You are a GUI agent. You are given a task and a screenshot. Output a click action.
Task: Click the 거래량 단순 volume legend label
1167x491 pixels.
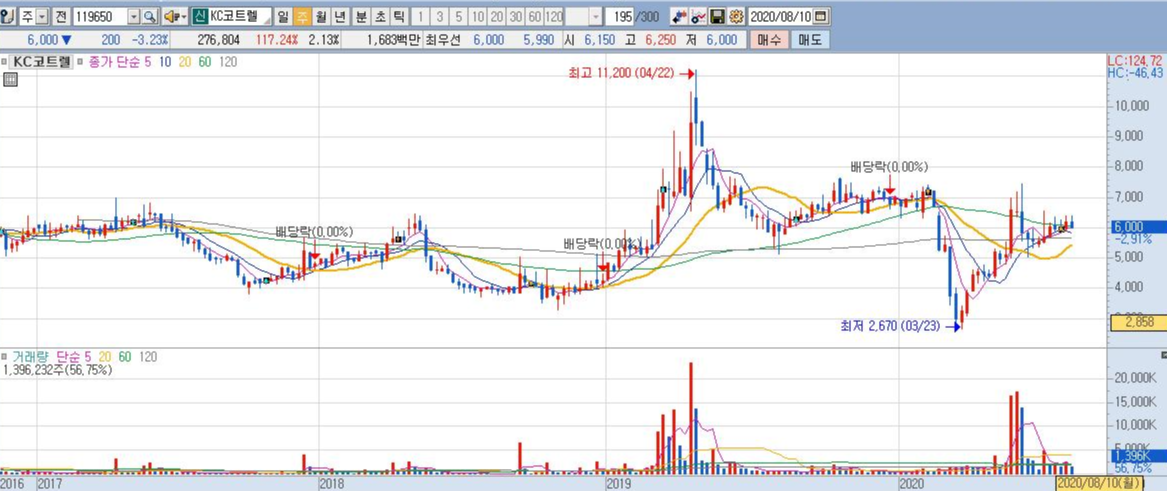[x=45, y=357]
